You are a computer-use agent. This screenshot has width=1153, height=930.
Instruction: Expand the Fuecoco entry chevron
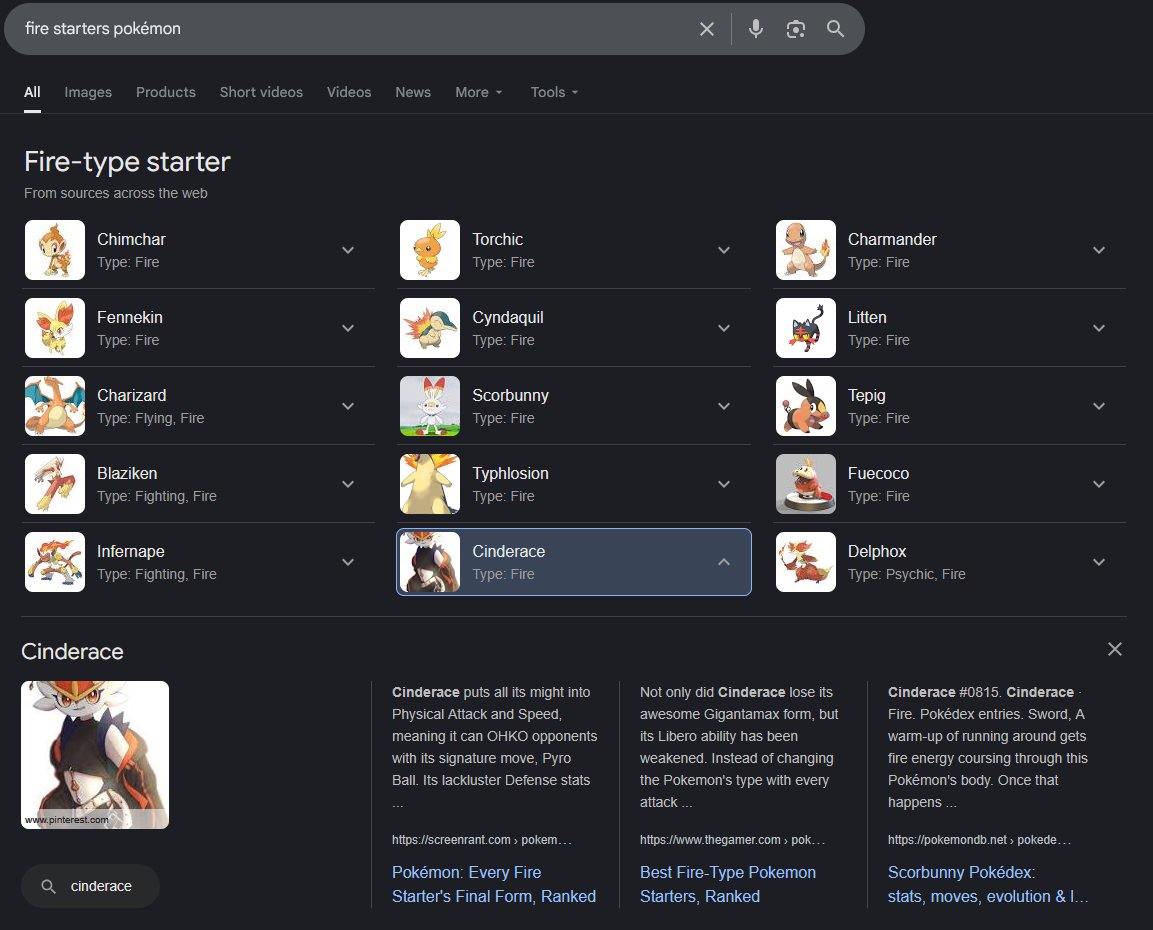tap(1099, 484)
